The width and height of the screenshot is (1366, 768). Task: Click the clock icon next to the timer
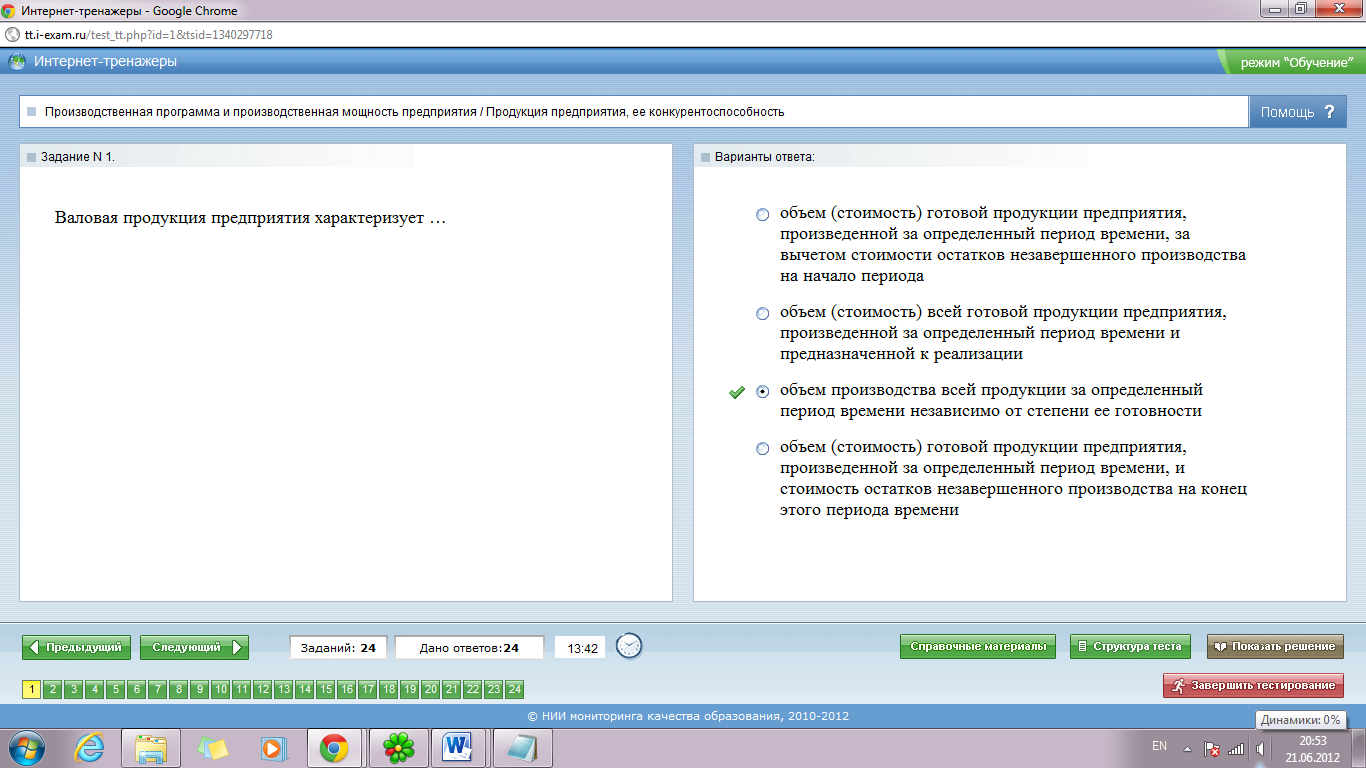(629, 647)
